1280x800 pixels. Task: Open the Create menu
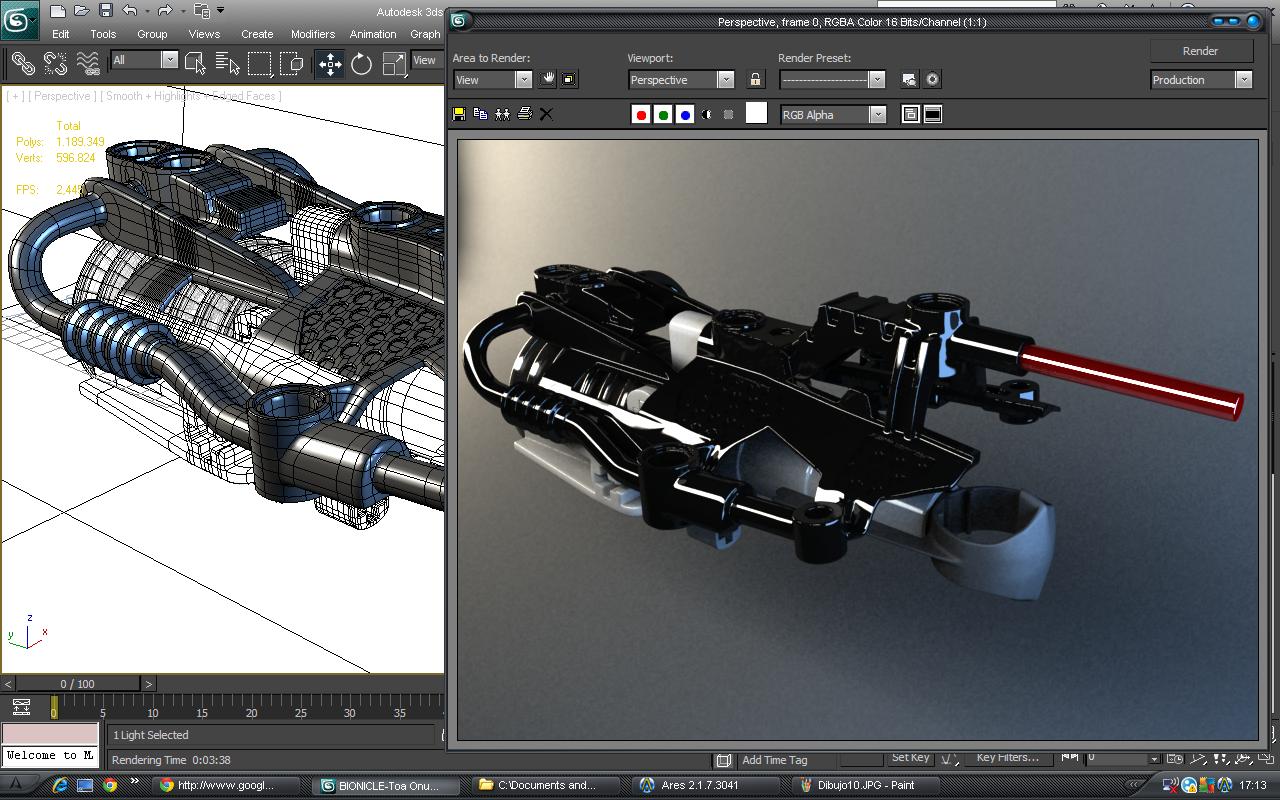257,34
